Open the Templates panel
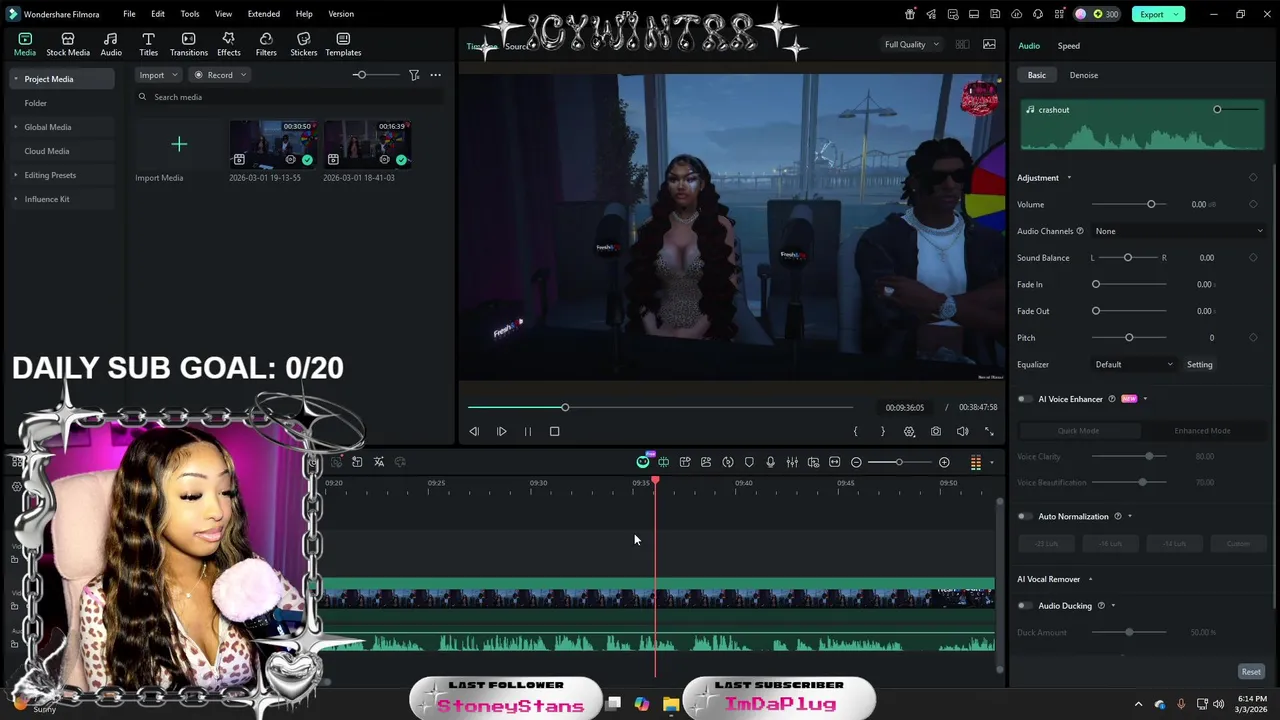Viewport: 1280px width, 720px height. [x=343, y=44]
